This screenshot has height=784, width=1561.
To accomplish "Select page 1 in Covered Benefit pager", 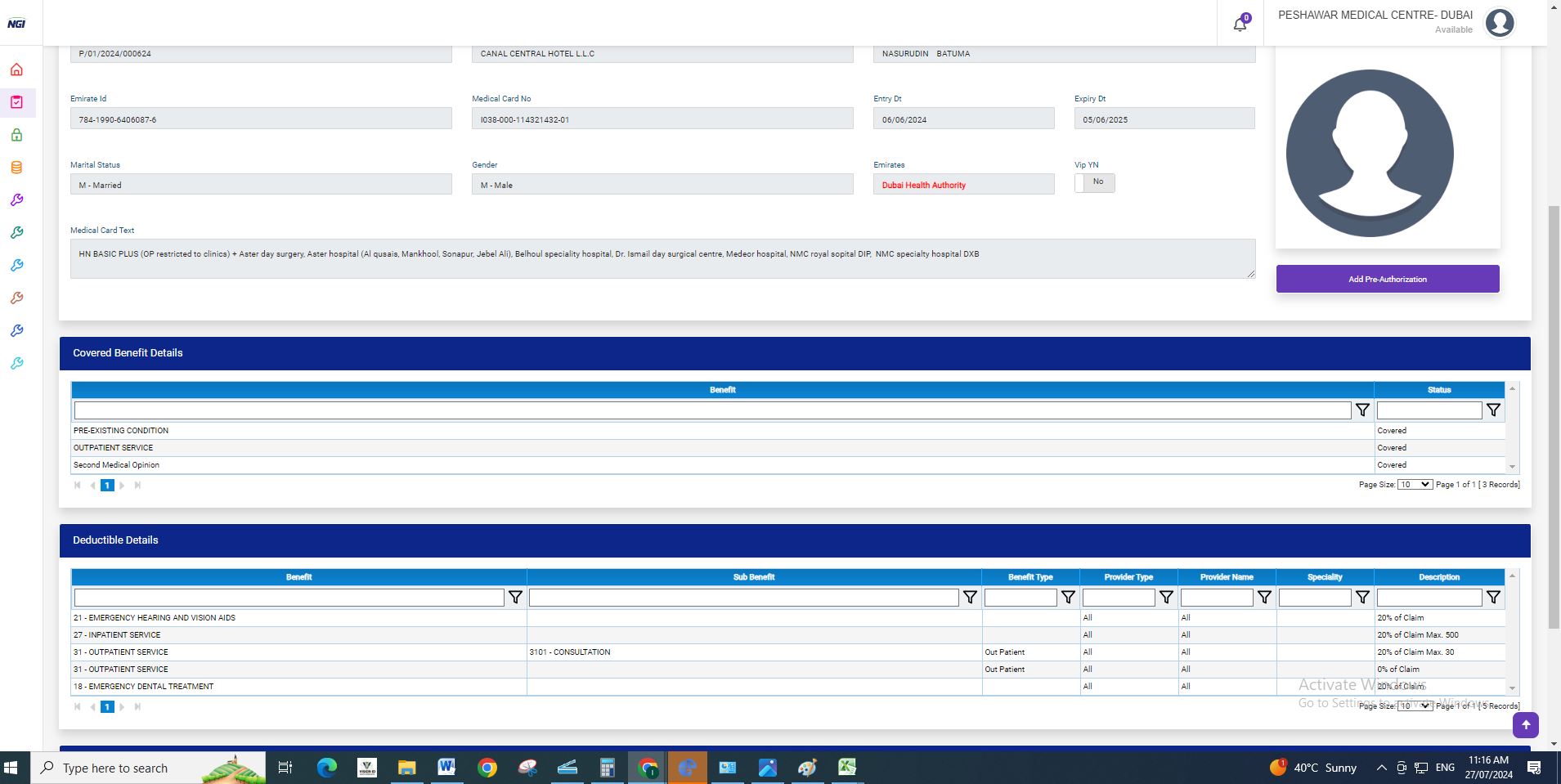I will click(107, 486).
